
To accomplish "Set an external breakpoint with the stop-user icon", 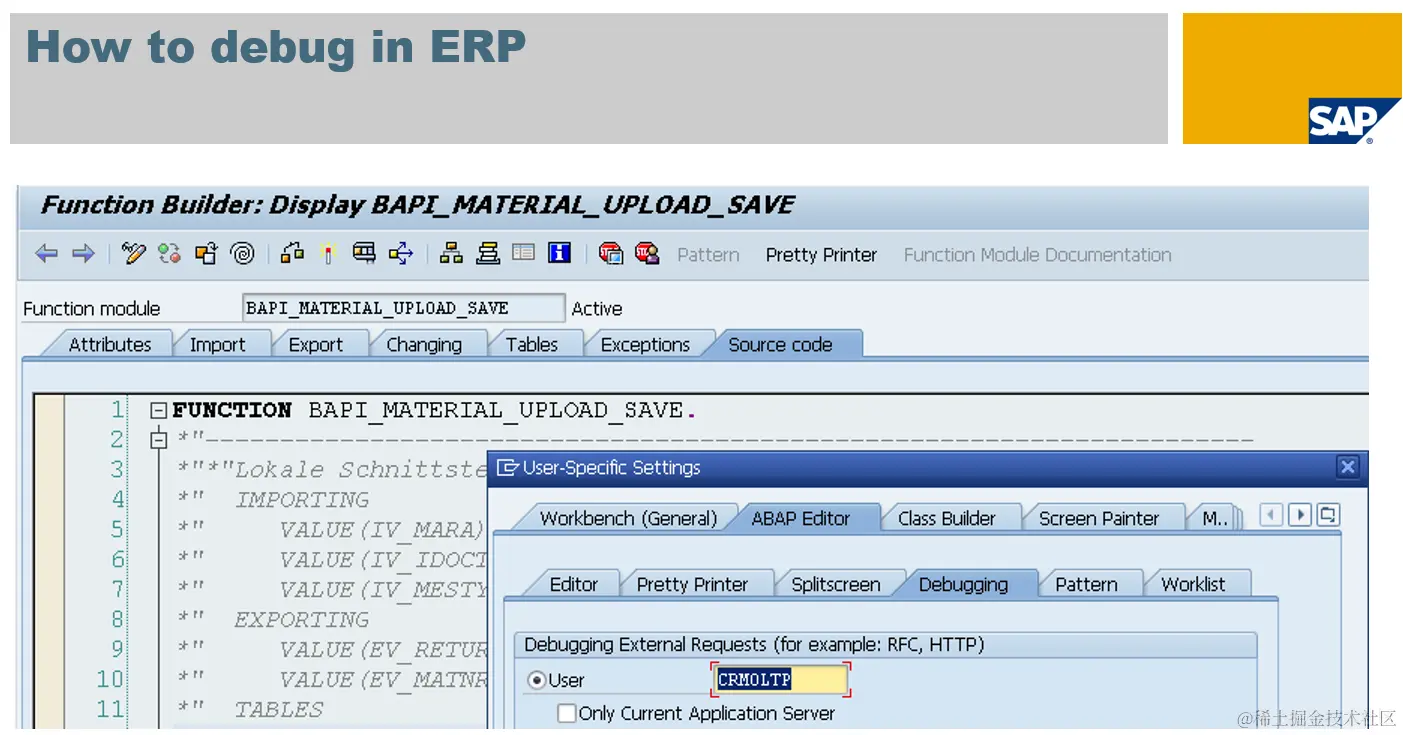I will click(x=647, y=254).
